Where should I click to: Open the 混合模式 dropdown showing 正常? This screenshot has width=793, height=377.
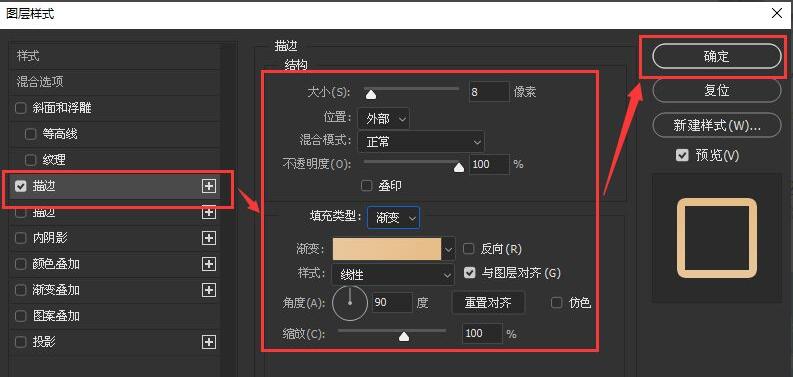pos(421,142)
